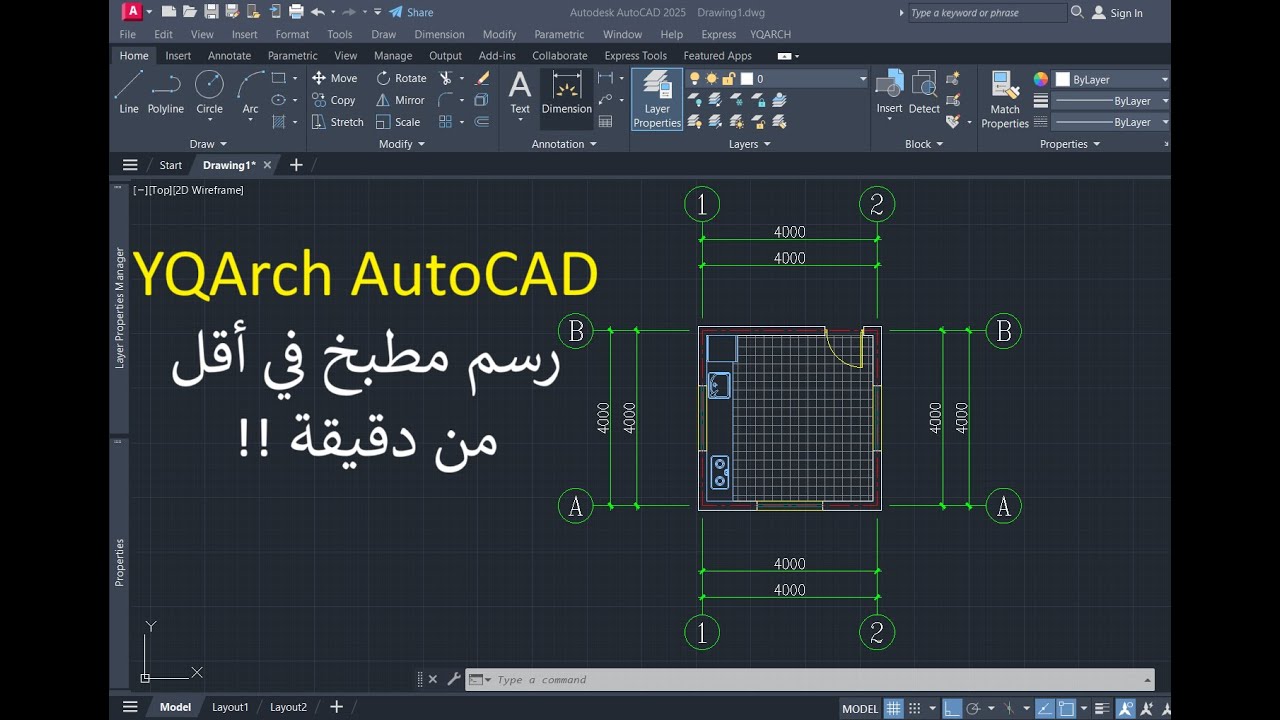This screenshot has width=1280, height=720.
Task: Click the Save icon in quick access toolbar
Action: tap(211, 12)
